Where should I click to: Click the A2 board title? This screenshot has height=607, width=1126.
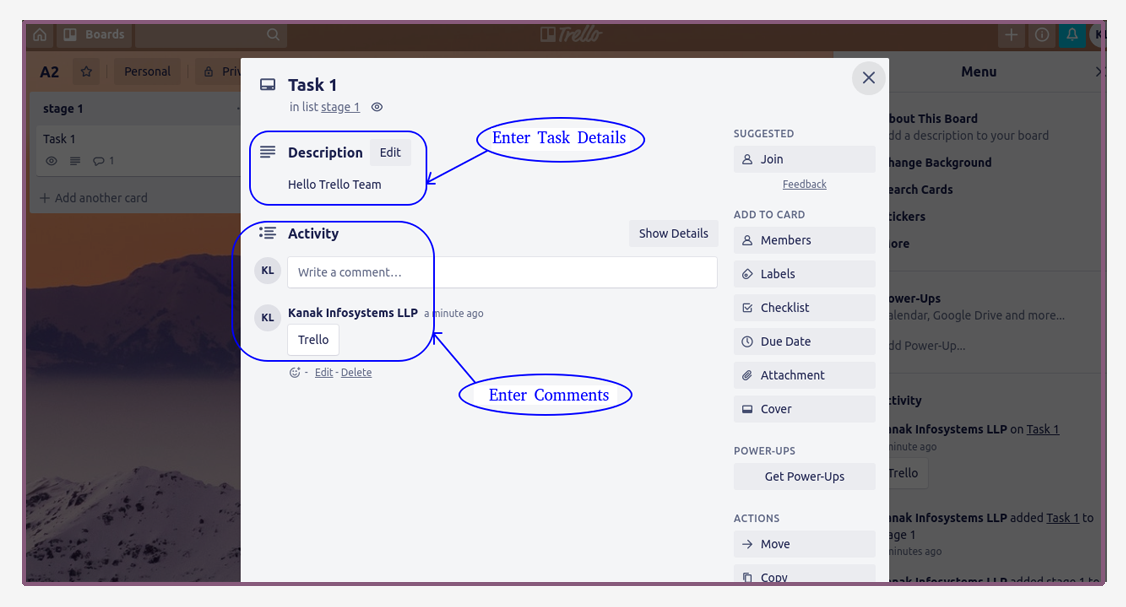50,72
